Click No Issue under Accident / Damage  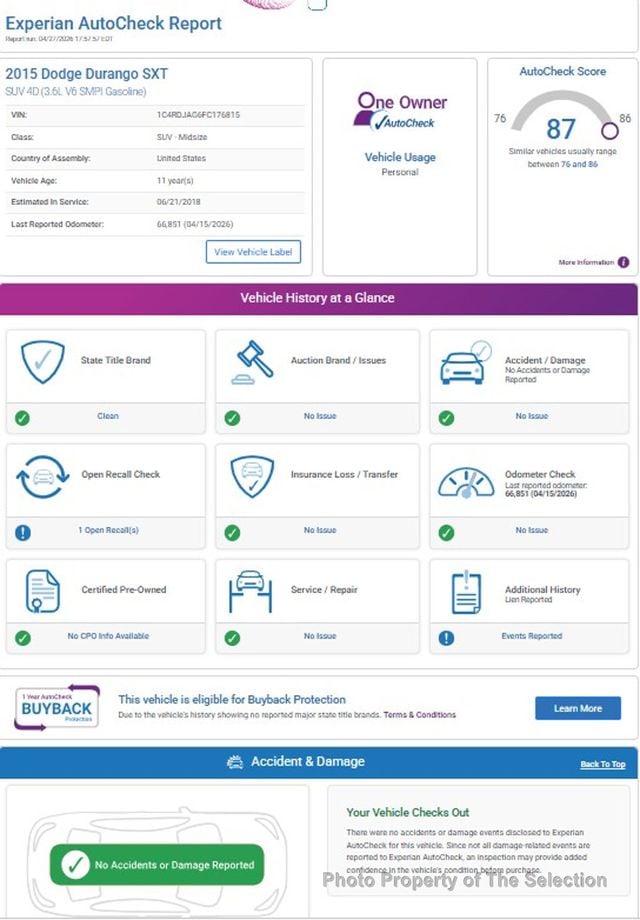531,415
